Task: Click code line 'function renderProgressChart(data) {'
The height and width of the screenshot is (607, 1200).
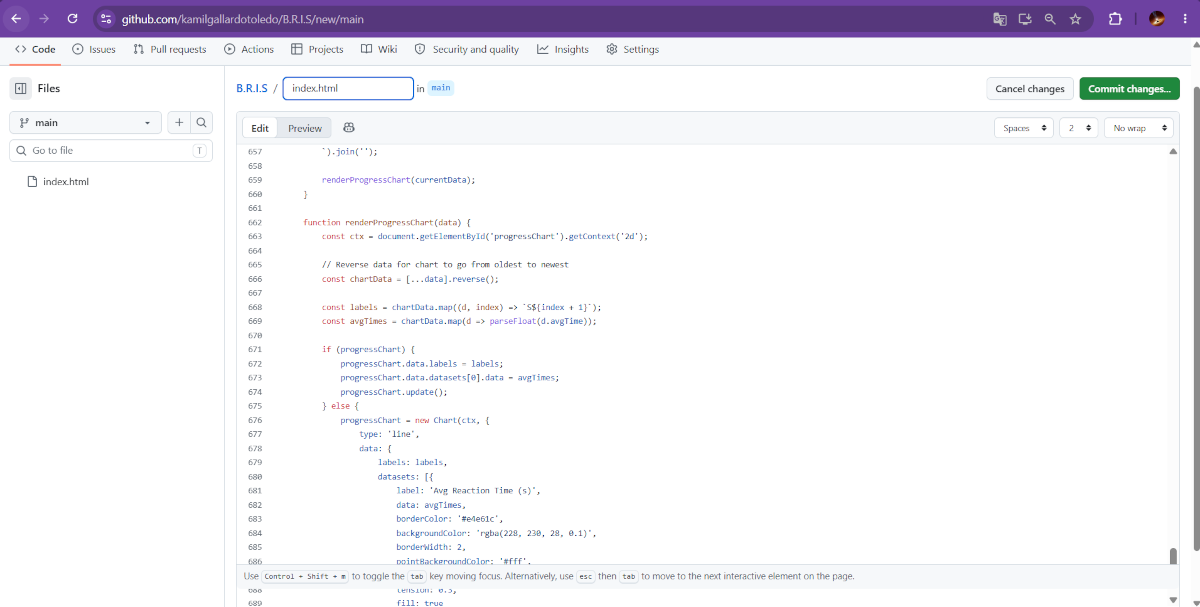Action: tap(387, 222)
